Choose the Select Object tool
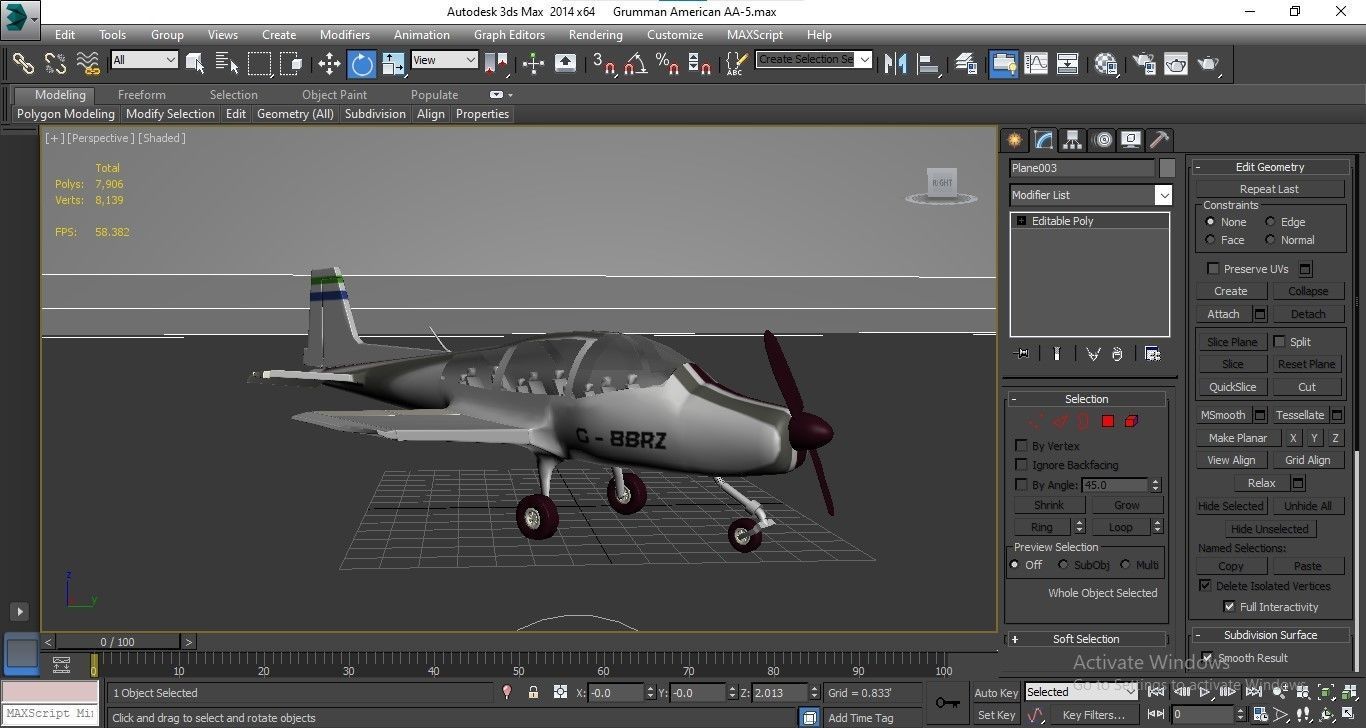Image resolution: width=1366 pixels, height=728 pixels. tap(195, 63)
